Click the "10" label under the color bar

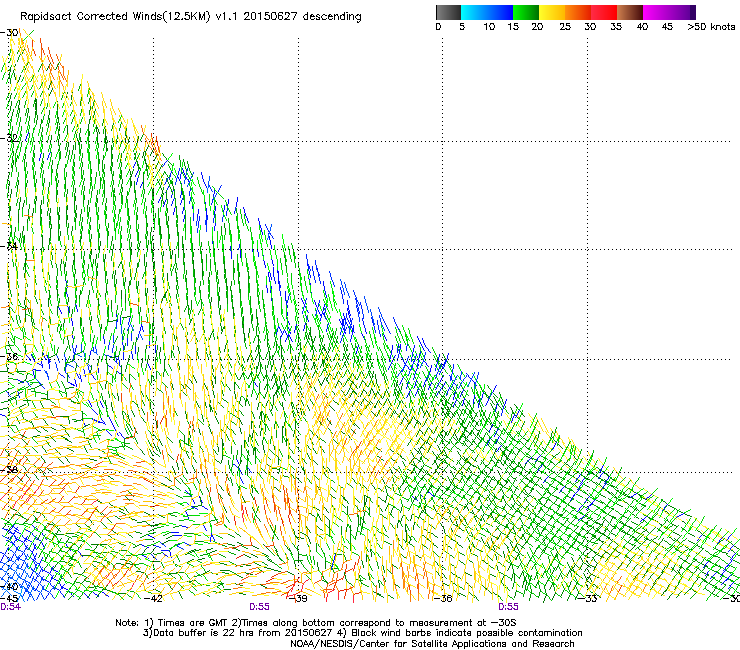pos(489,27)
